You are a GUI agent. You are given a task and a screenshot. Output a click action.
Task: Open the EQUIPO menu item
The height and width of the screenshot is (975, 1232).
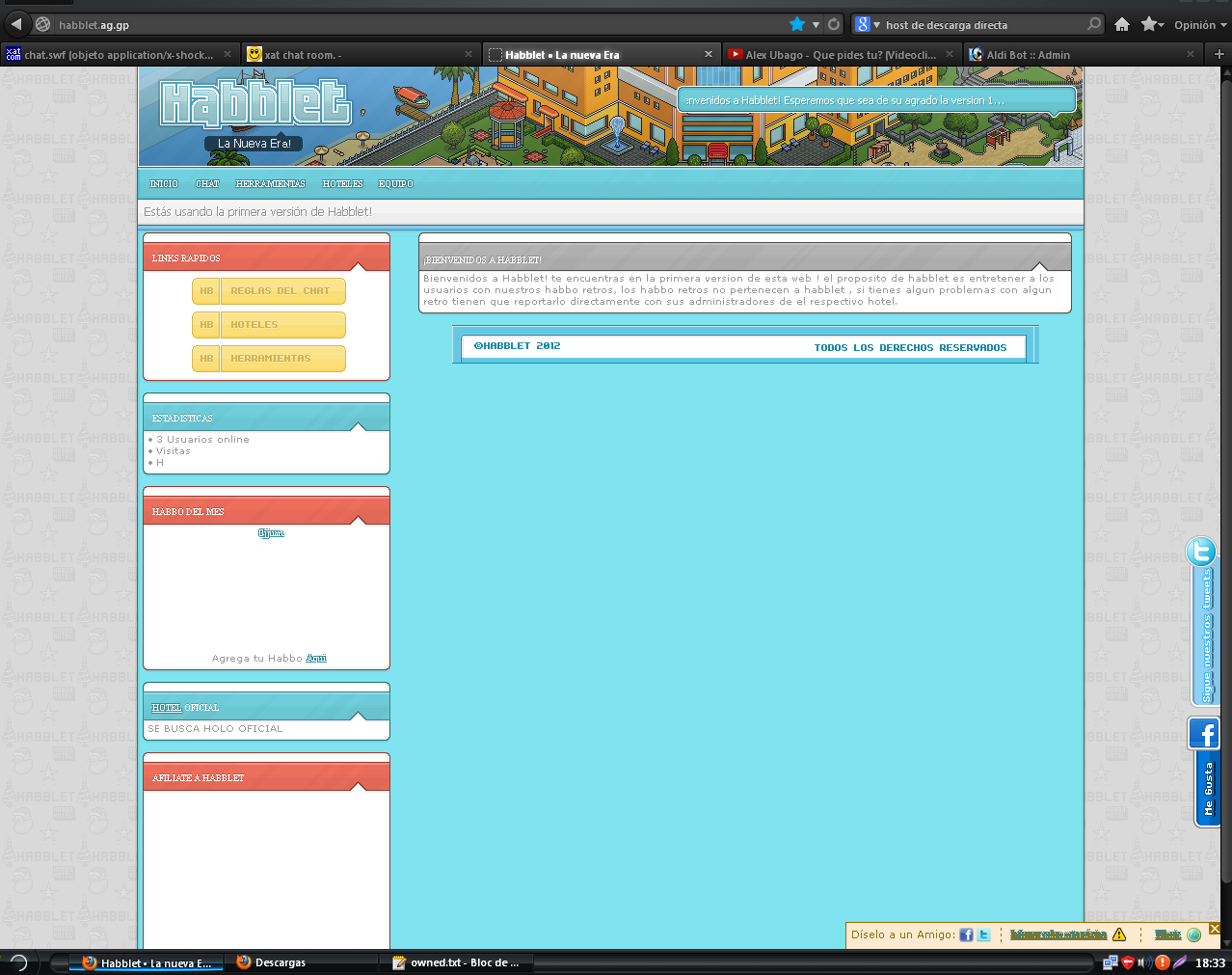click(x=395, y=183)
